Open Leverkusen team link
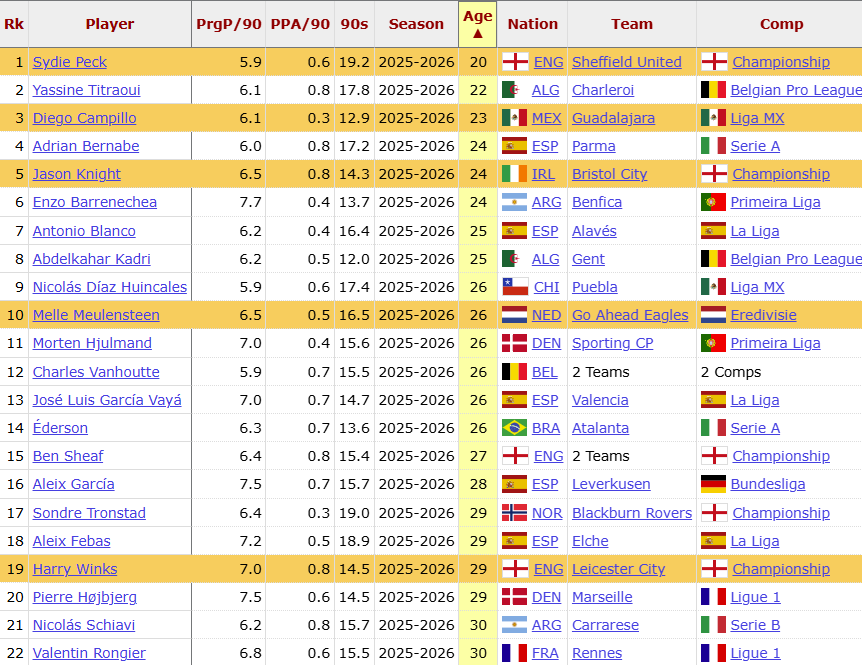The image size is (862, 665). coord(611,484)
